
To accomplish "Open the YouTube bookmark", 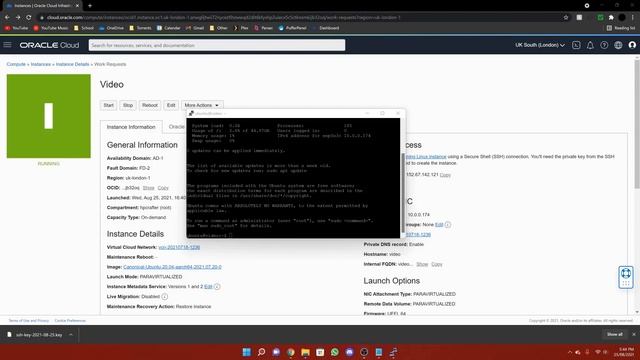I will click(17, 28).
